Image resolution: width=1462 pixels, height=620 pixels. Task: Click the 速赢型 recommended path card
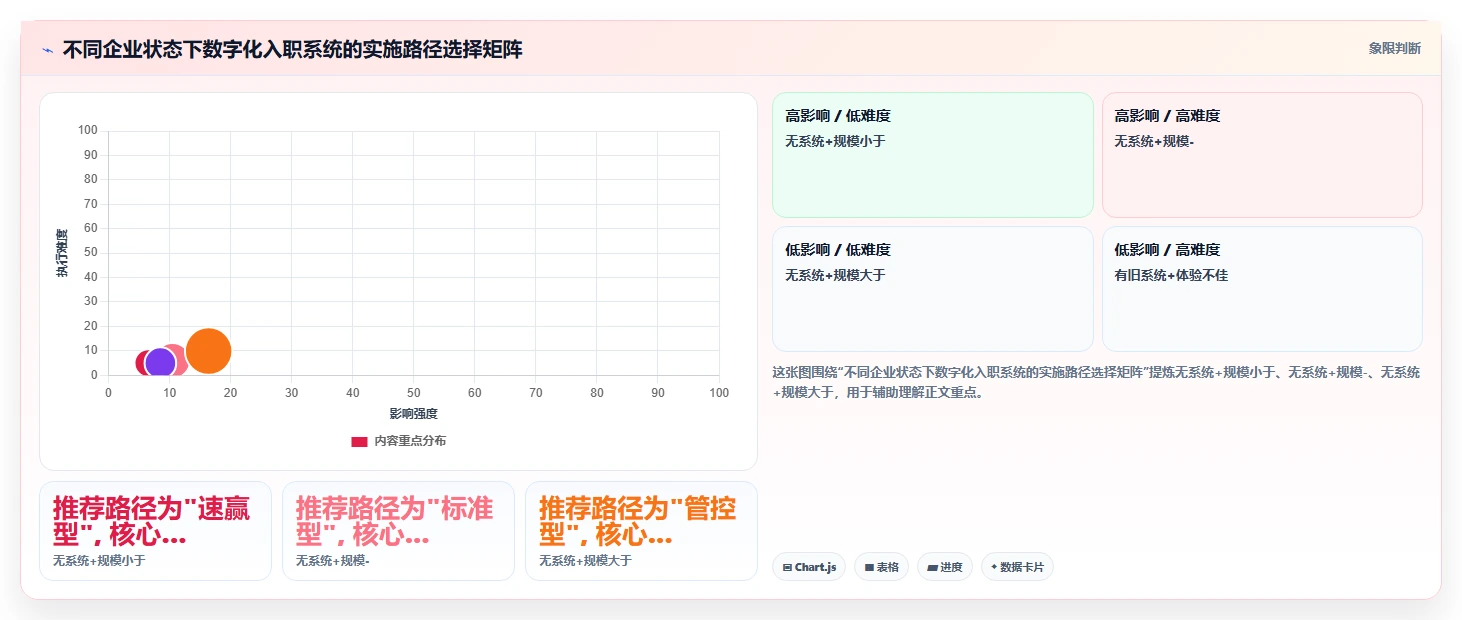click(x=155, y=531)
